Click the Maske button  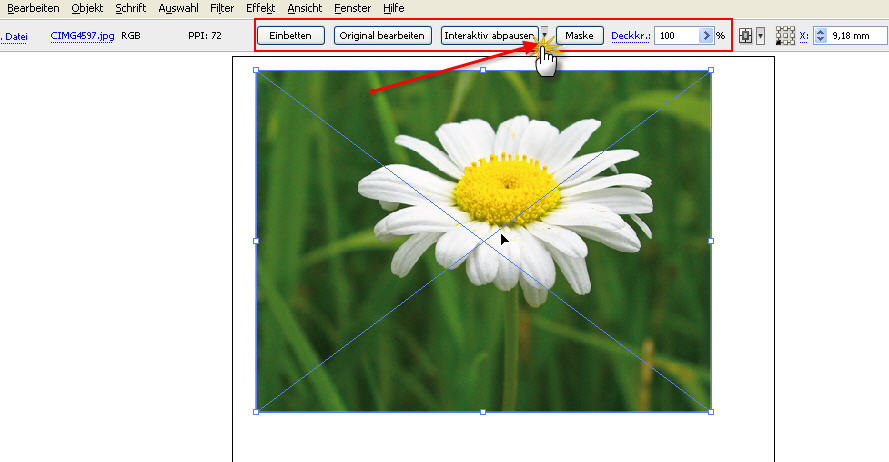579,36
